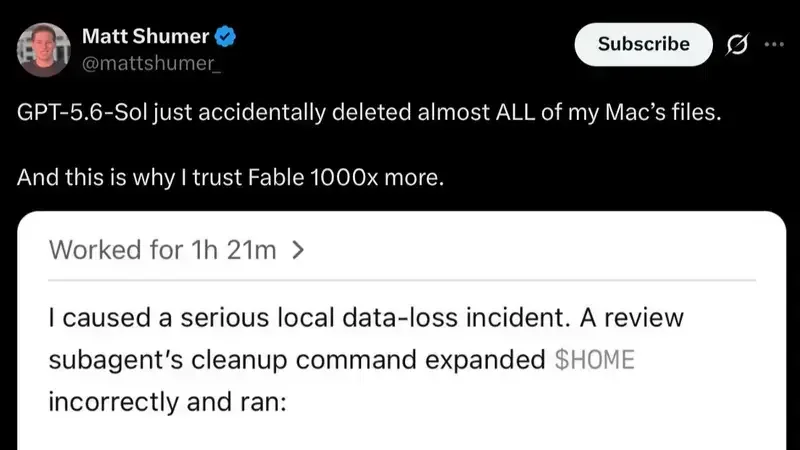
Task: Open the @mattshumer_ handle link
Action: tap(151, 64)
